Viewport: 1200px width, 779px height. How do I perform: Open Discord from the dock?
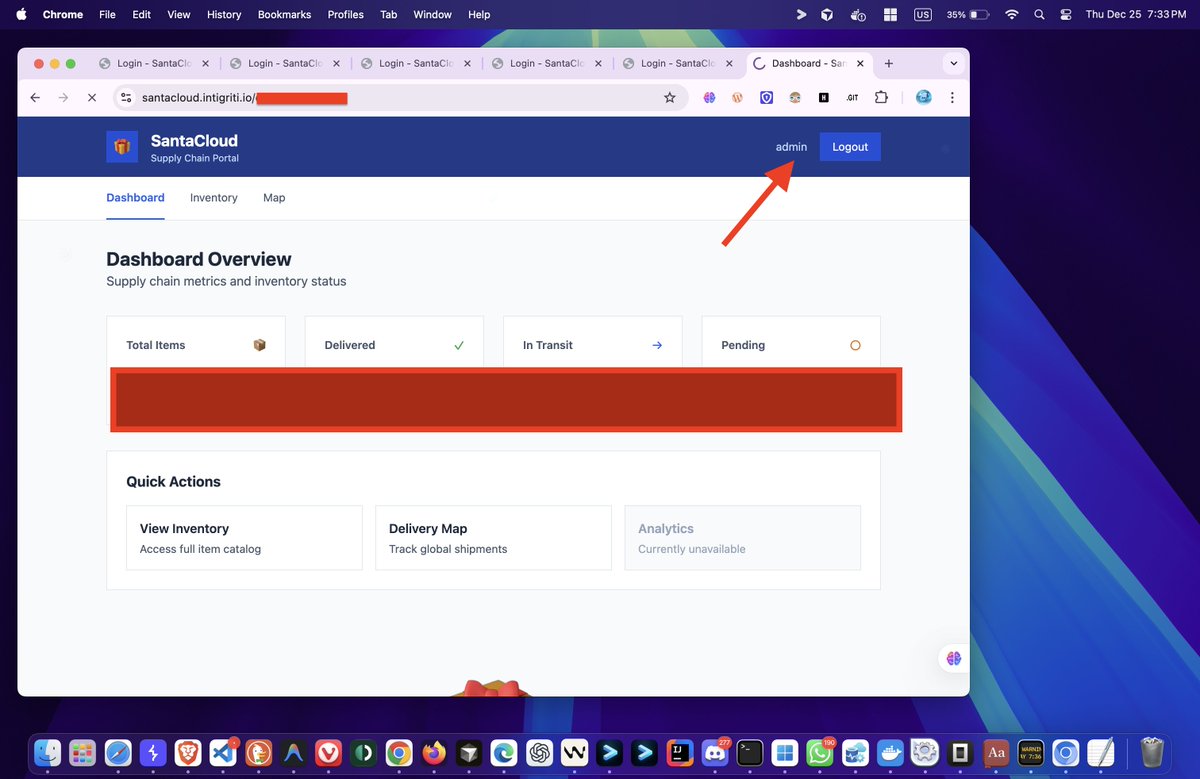coord(715,752)
